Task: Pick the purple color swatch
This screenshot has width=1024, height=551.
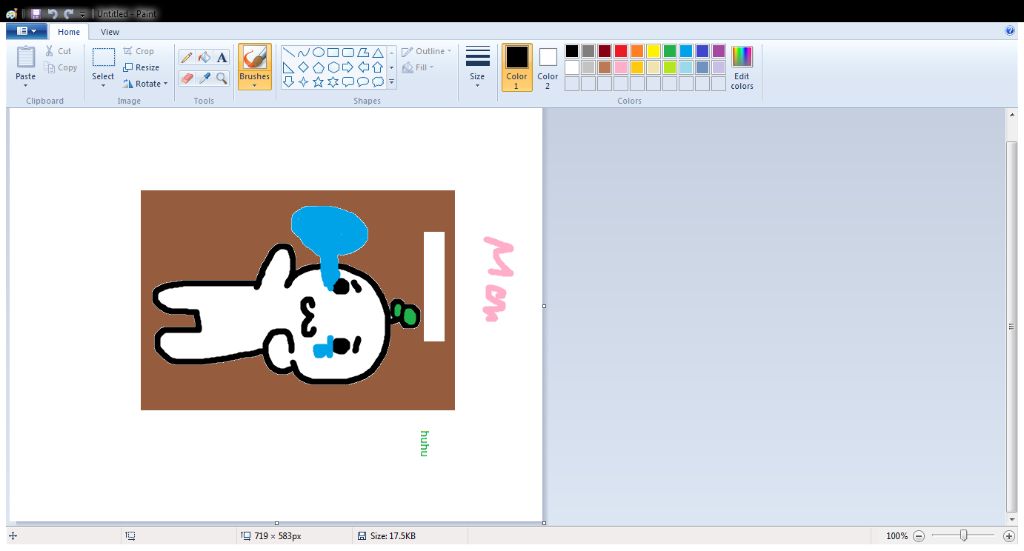Action: 718,51
